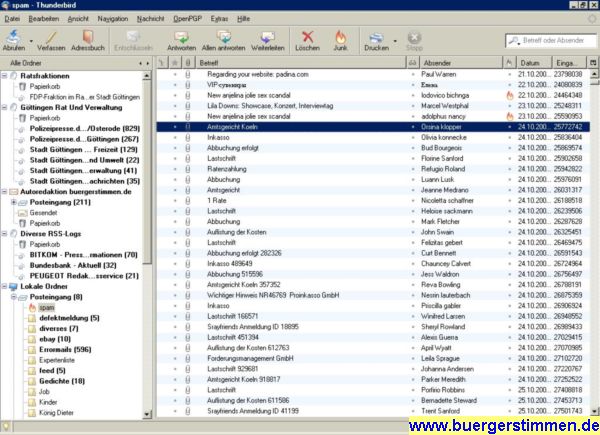This screenshot has width=600, height=435.
Task: Mark message as Junk via toolbar
Action: pyautogui.click(x=340, y=41)
